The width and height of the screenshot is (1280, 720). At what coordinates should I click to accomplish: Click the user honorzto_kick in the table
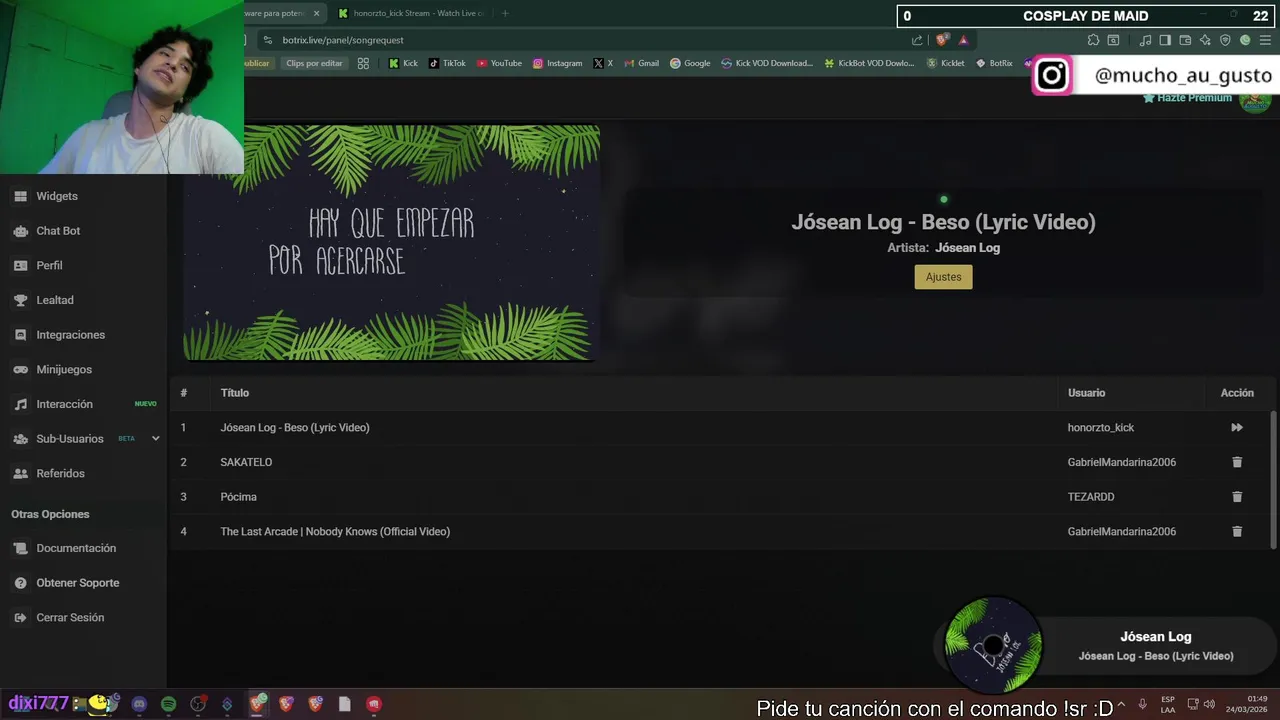1101,427
